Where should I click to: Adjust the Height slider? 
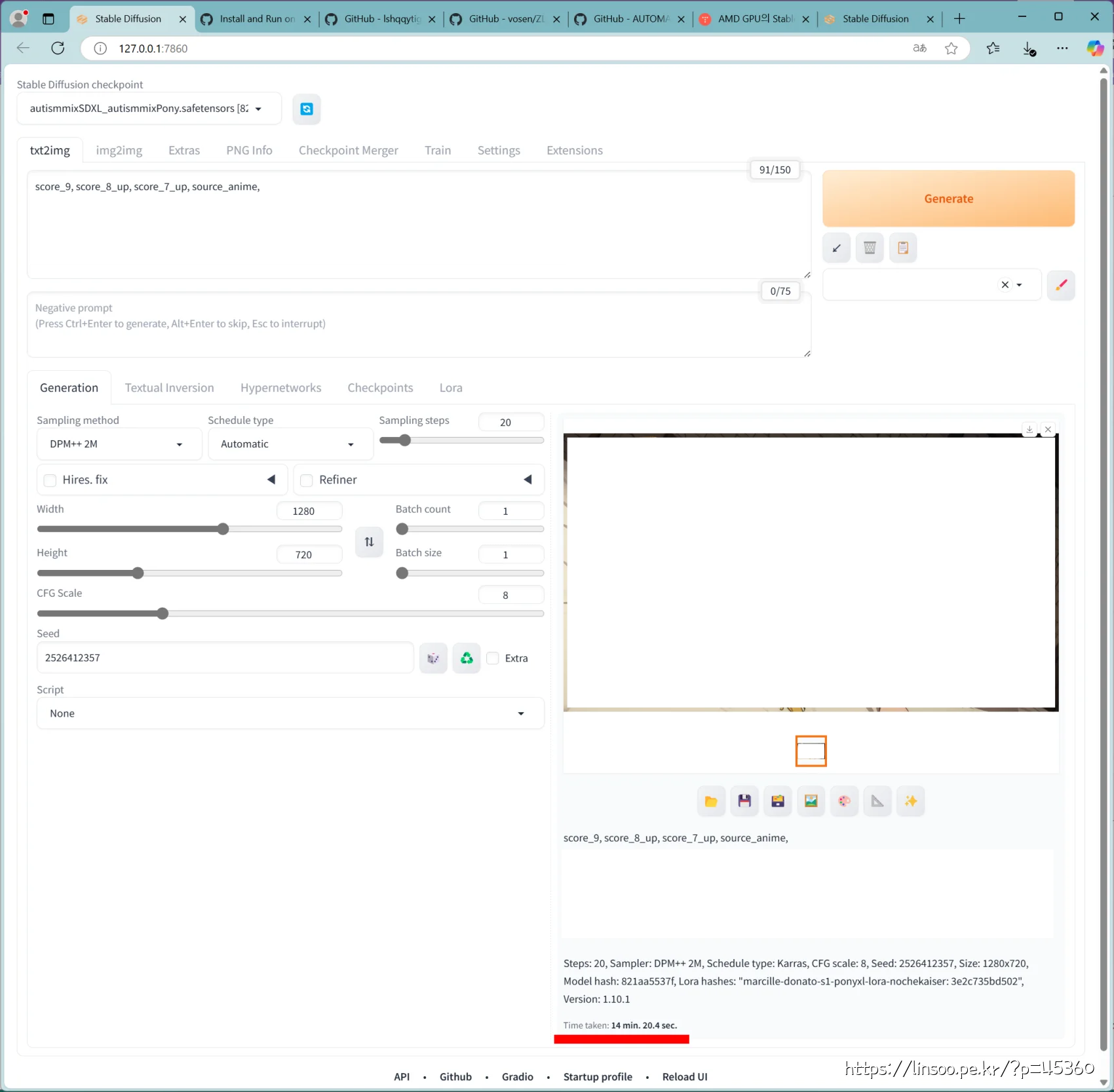(x=189, y=574)
